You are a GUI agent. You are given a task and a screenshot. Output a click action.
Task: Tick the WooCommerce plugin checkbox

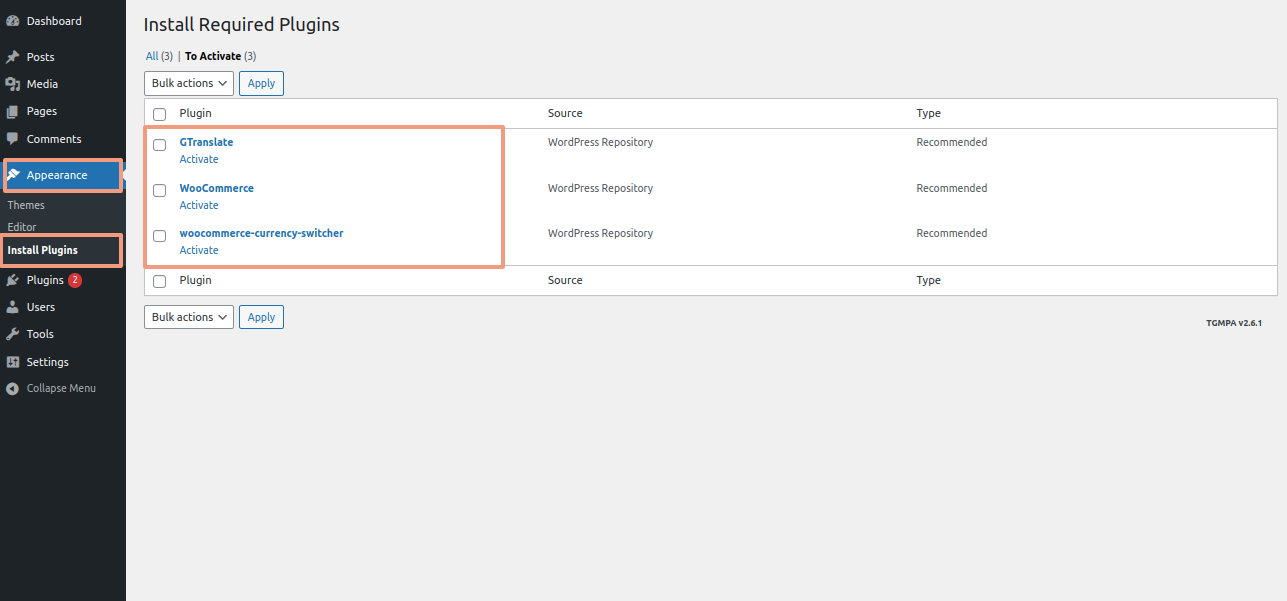pyautogui.click(x=159, y=191)
